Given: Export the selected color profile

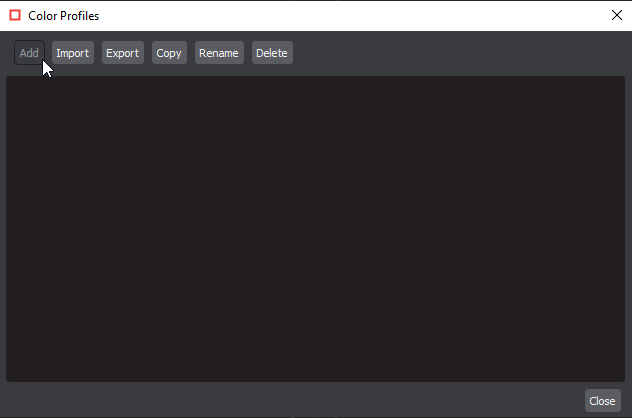Looking at the screenshot, I should (x=122, y=53).
